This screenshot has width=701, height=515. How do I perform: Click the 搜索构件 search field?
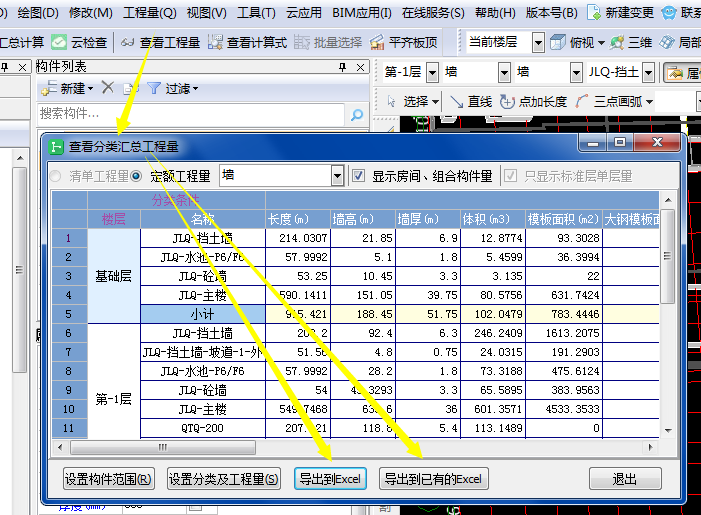tap(191, 114)
